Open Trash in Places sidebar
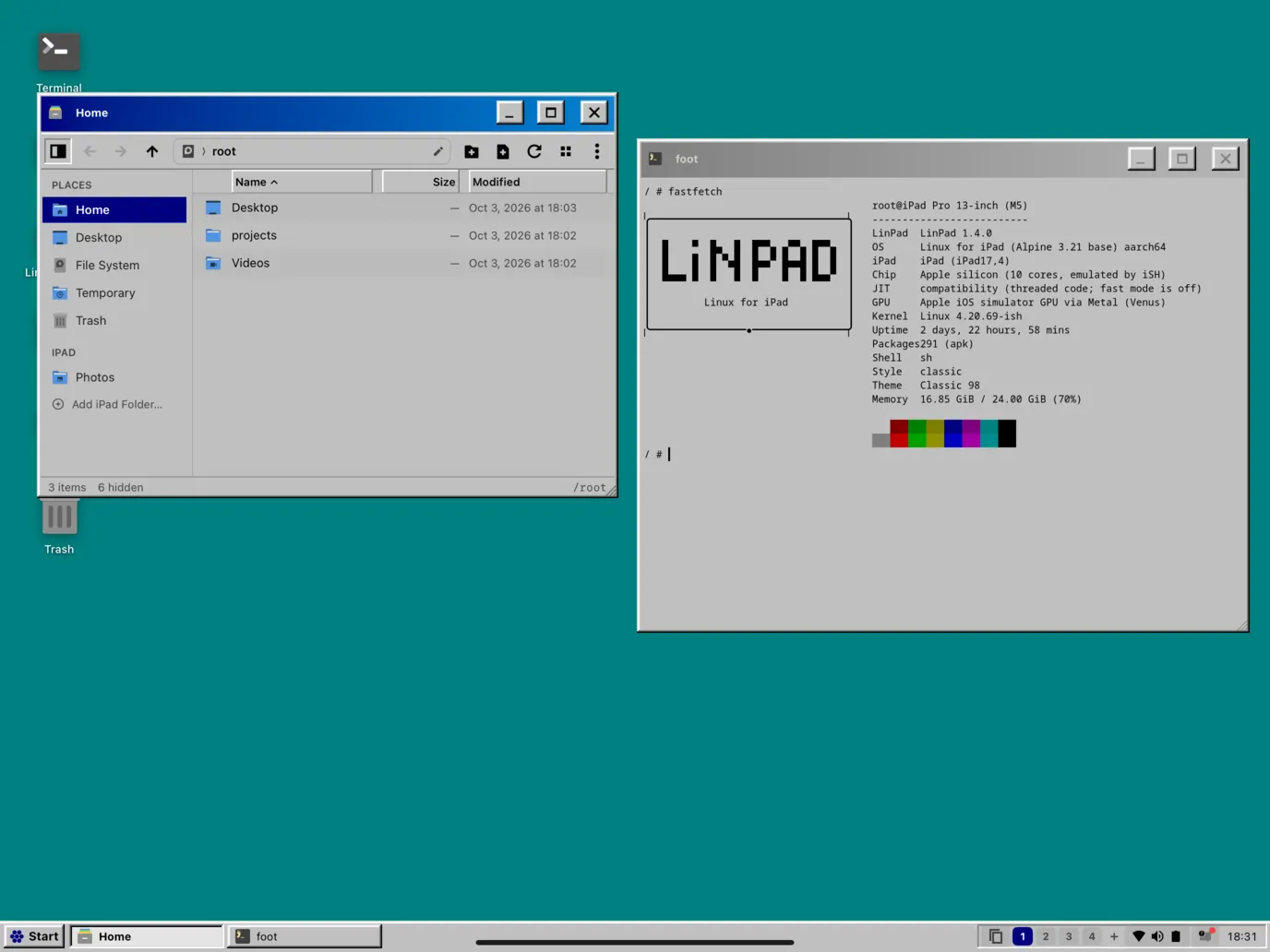 click(114, 320)
